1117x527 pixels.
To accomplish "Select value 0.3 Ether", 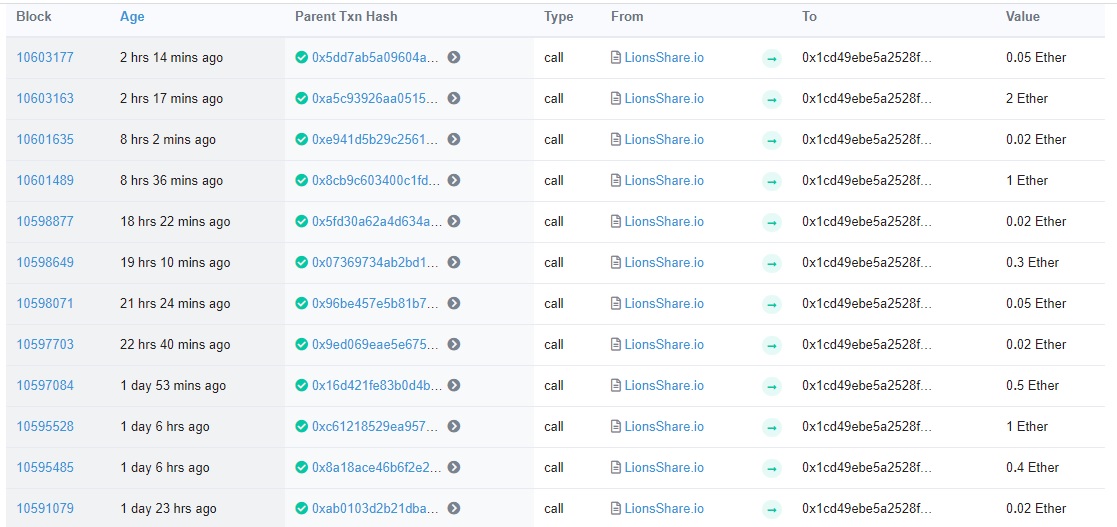I will coord(1032,263).
